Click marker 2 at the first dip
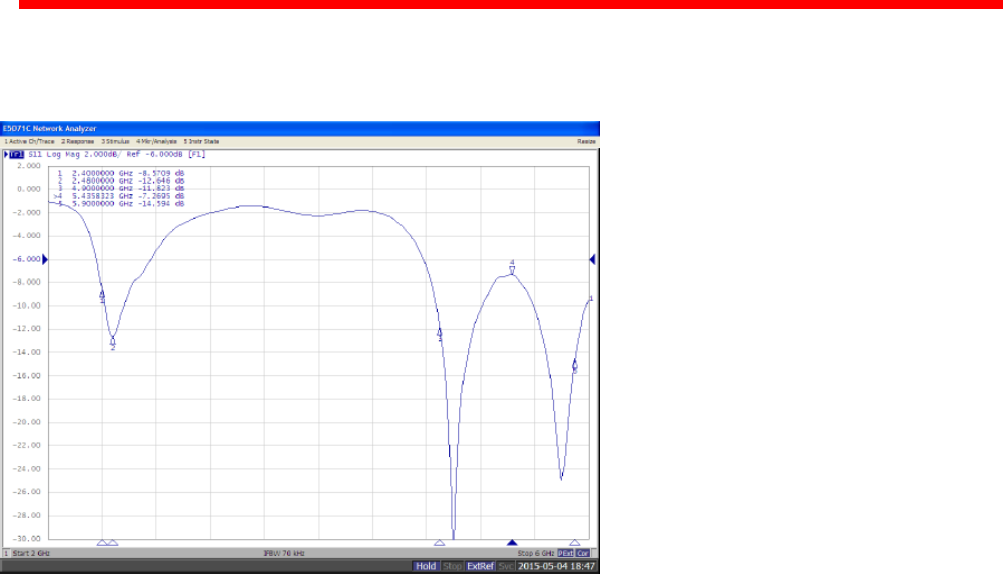The width and height of the screenshot is (1003, 574). pos(113,343)
